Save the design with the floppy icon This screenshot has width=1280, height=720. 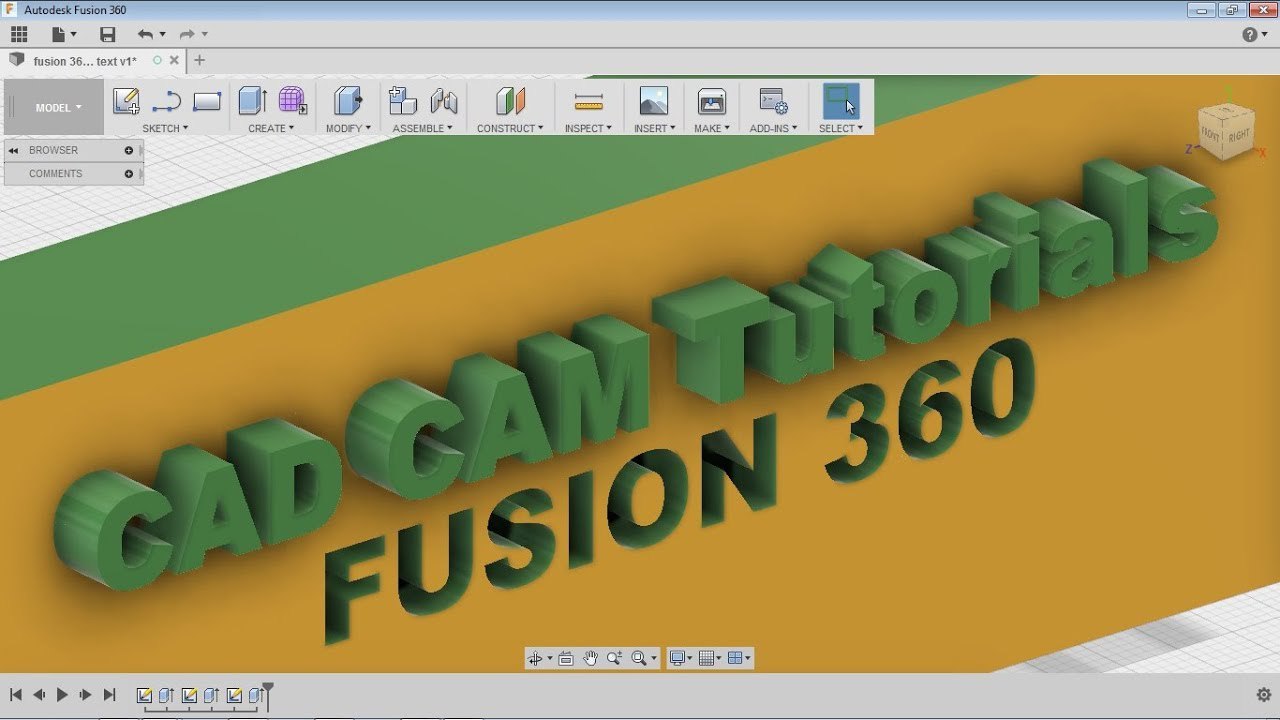108,34
